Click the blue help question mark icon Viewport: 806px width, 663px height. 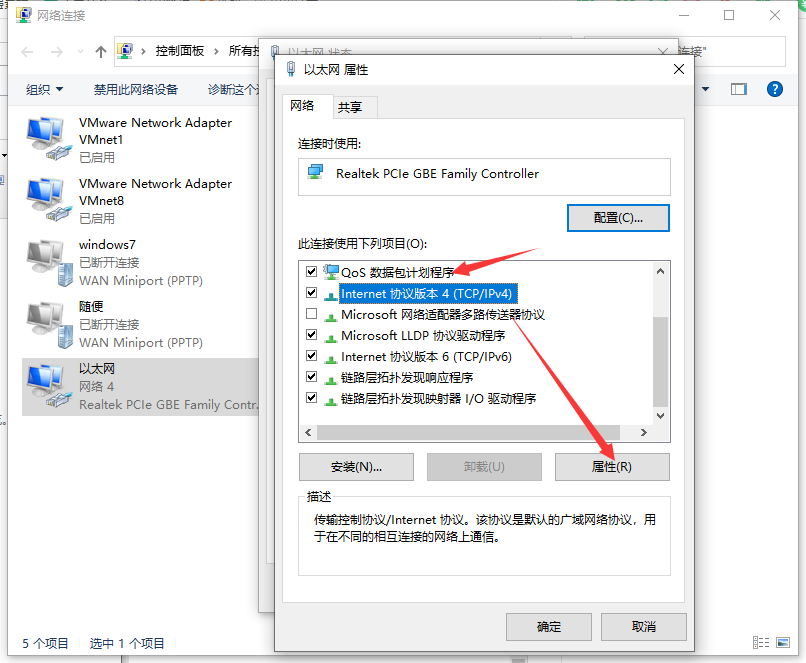(x=774, y=89)
